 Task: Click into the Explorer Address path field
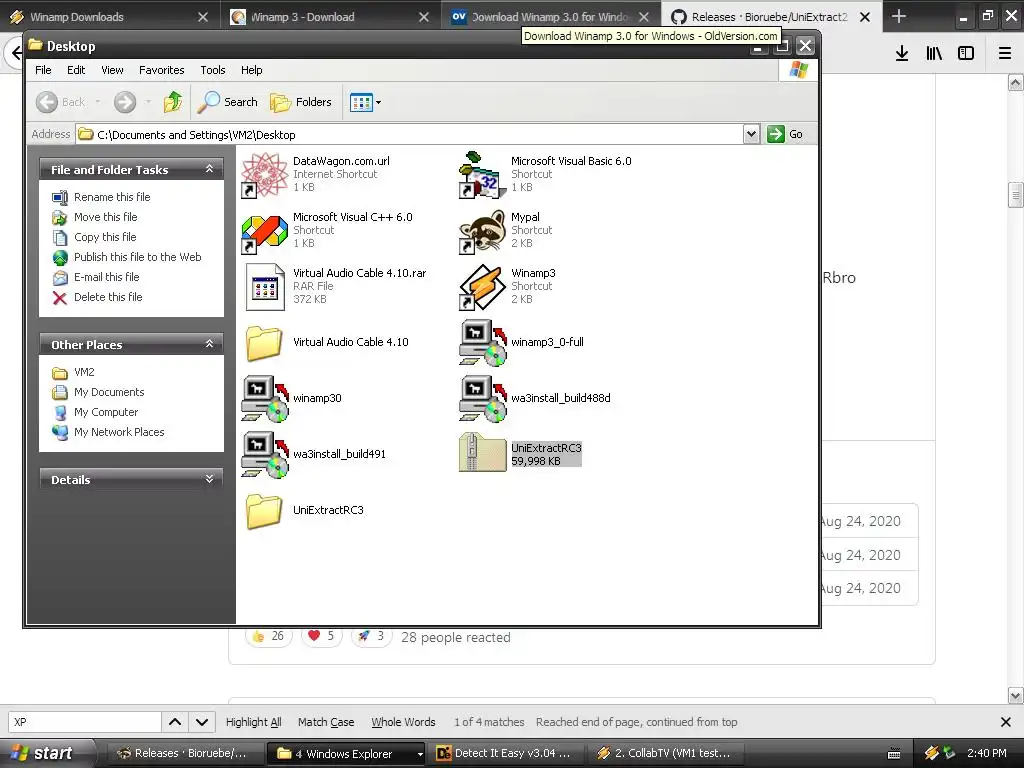(410, 134)
